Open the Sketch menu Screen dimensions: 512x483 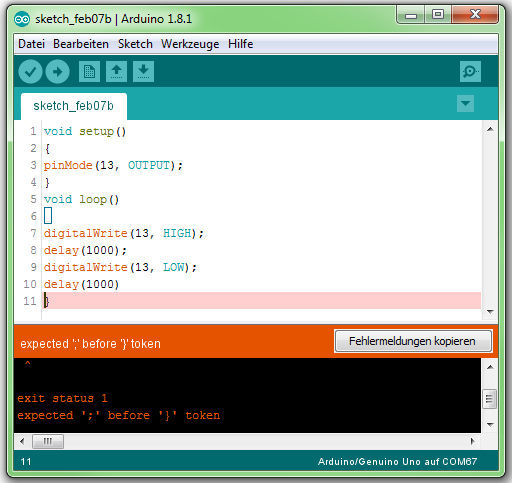pos(135,44)
